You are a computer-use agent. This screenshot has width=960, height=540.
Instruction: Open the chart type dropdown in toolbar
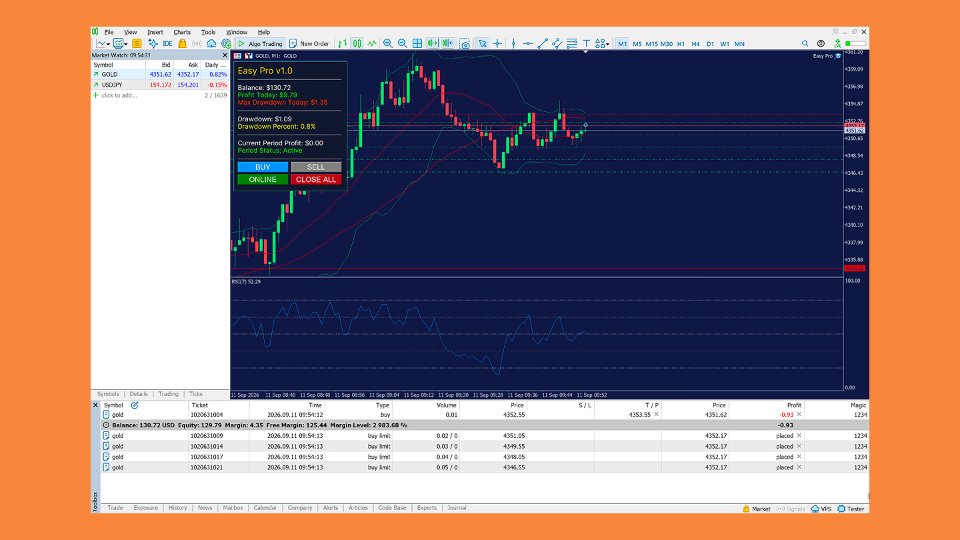(x=103, y=43)
